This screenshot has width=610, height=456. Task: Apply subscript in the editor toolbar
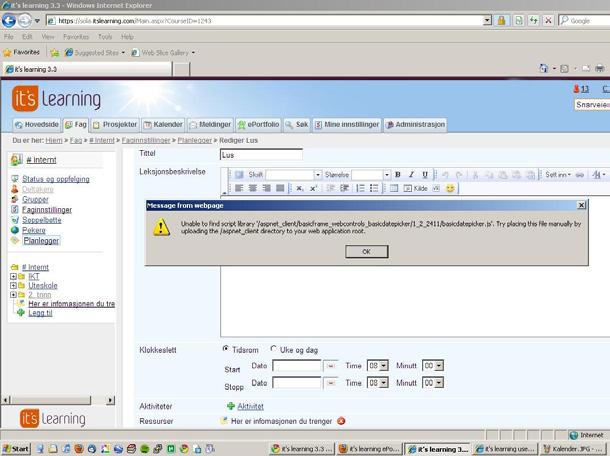pos(299,188)
